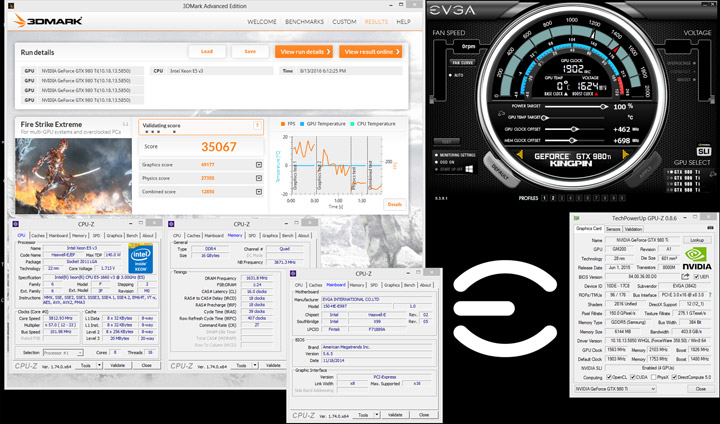Click CPU-Z Mainboard window title icon

pyautogui.click(x=293, y=273)
